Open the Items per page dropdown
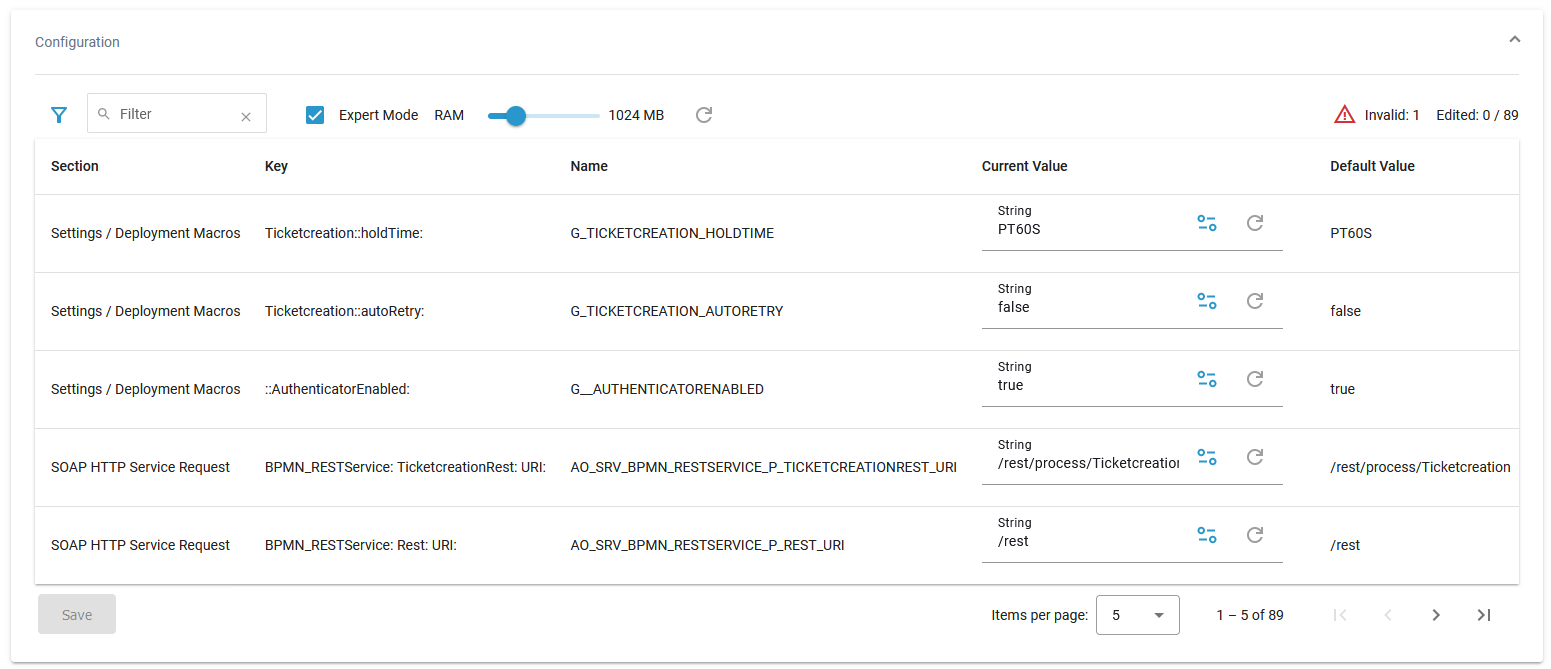 point(1137,614)
